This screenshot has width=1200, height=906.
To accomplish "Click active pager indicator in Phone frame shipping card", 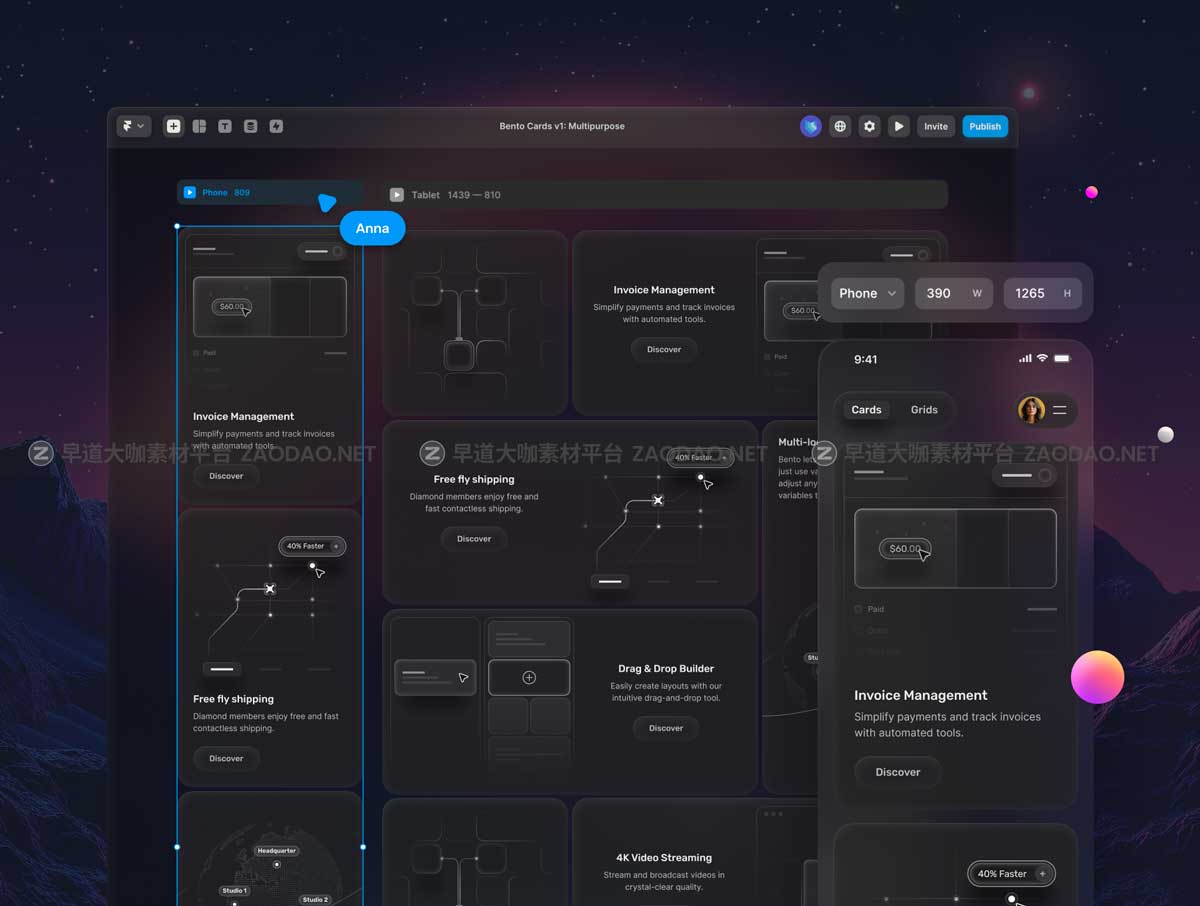I will [222, 669].
